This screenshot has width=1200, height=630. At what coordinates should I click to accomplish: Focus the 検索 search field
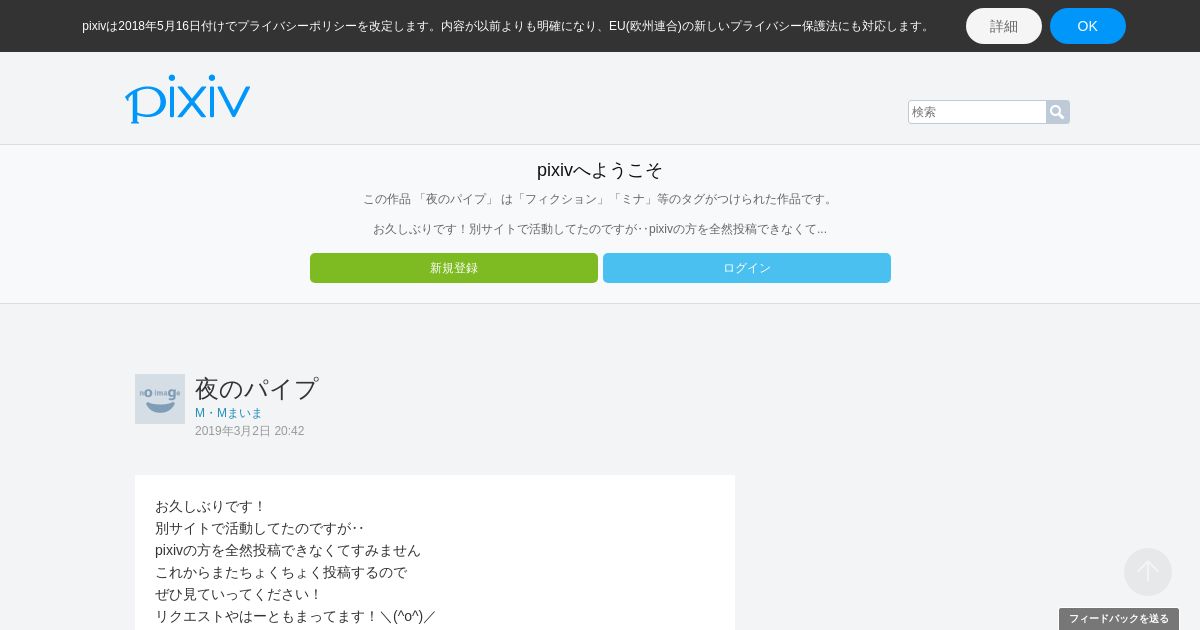977,112
